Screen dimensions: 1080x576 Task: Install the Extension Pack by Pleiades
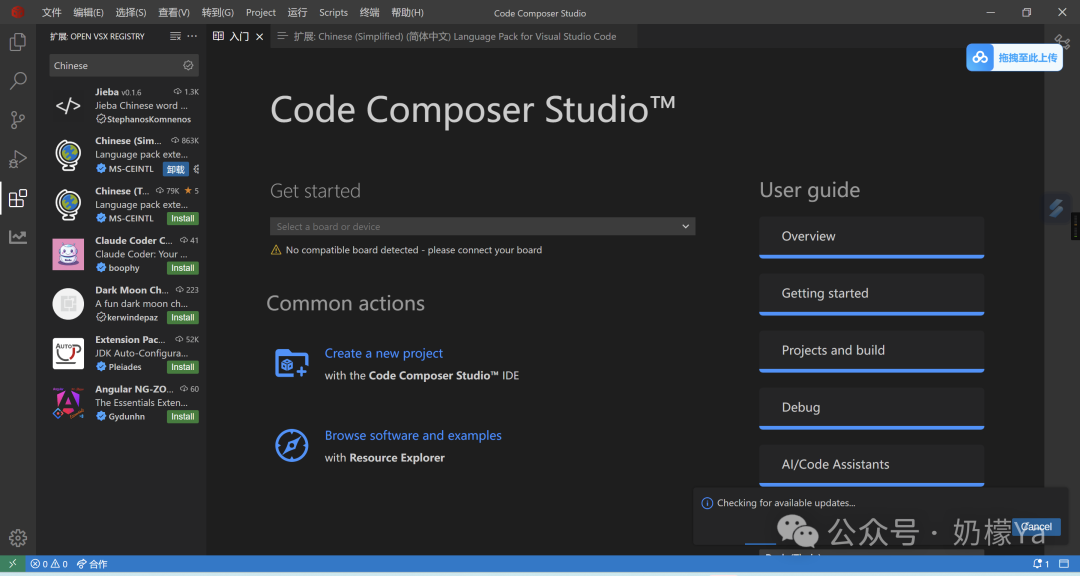point(183,367)
